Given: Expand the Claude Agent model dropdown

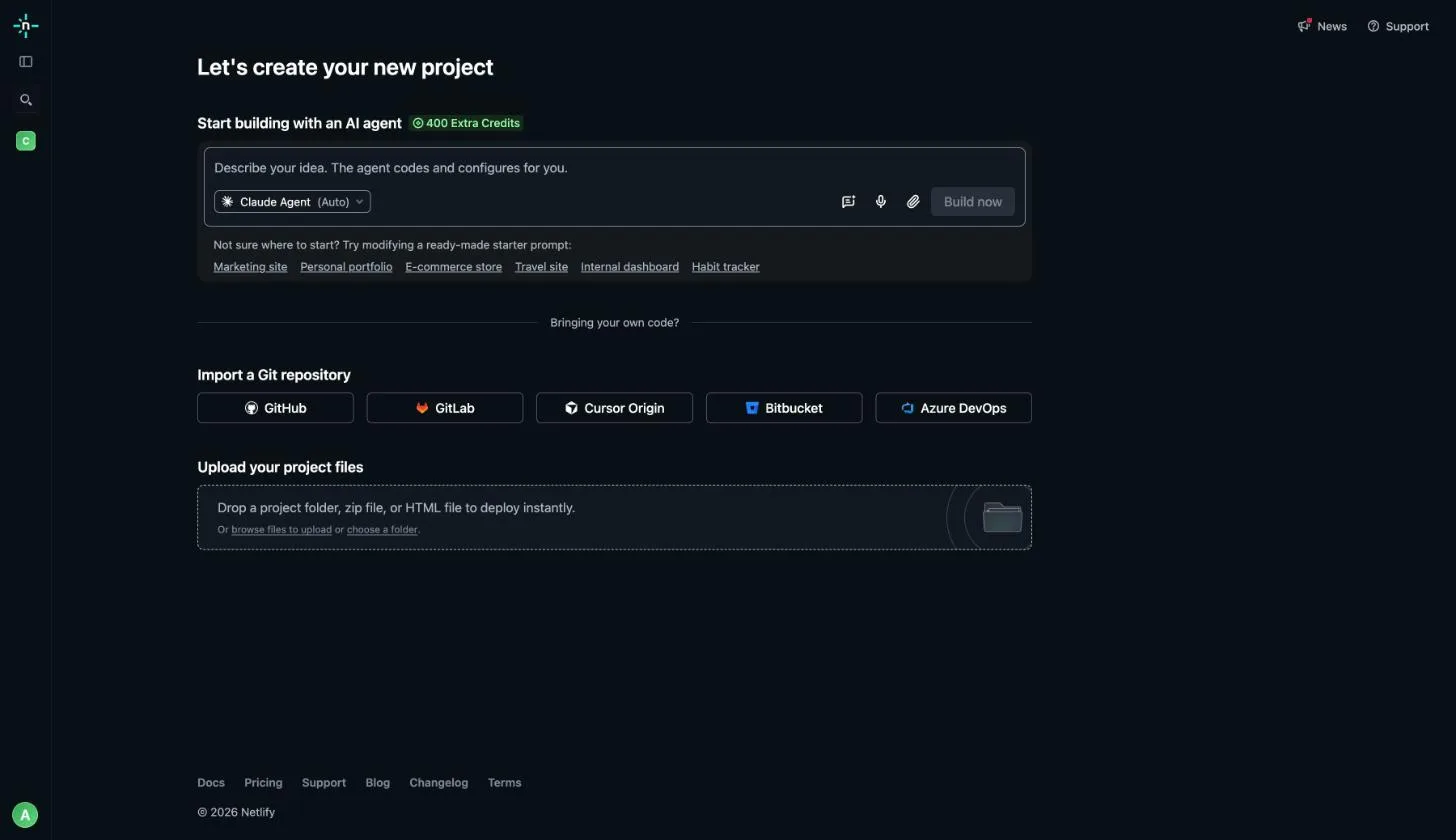Looking at the screenshot, I should 292,202.
